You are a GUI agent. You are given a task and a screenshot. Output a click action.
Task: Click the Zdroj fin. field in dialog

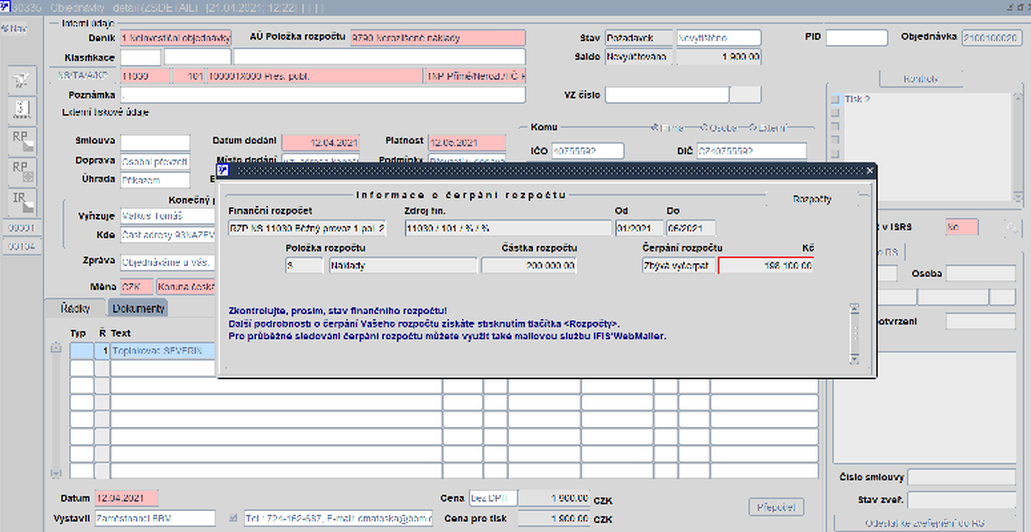508,228
